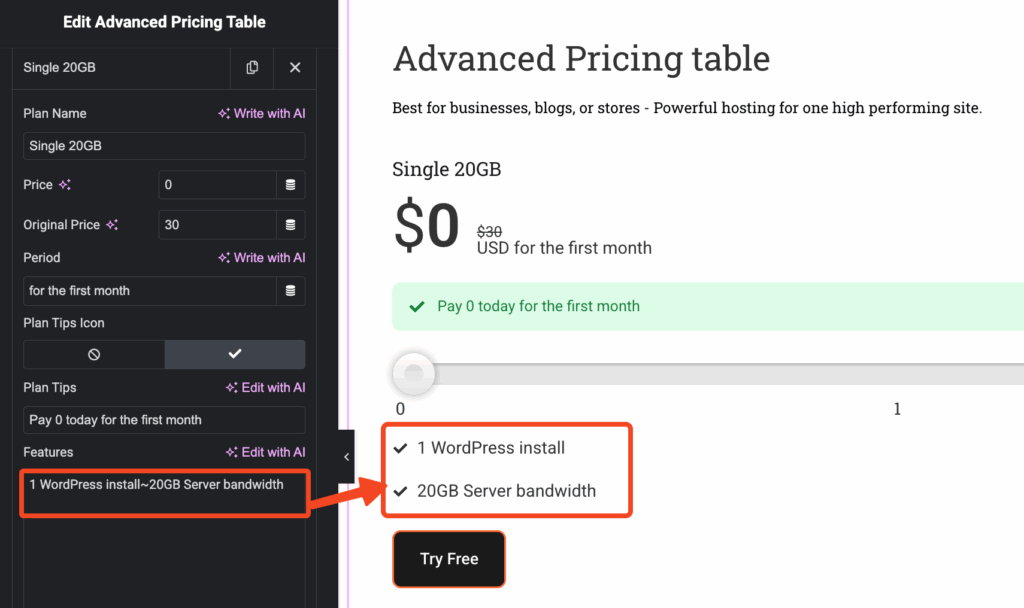
Task: Open dynamic tags for Price field
Action: tap(291, 184)
